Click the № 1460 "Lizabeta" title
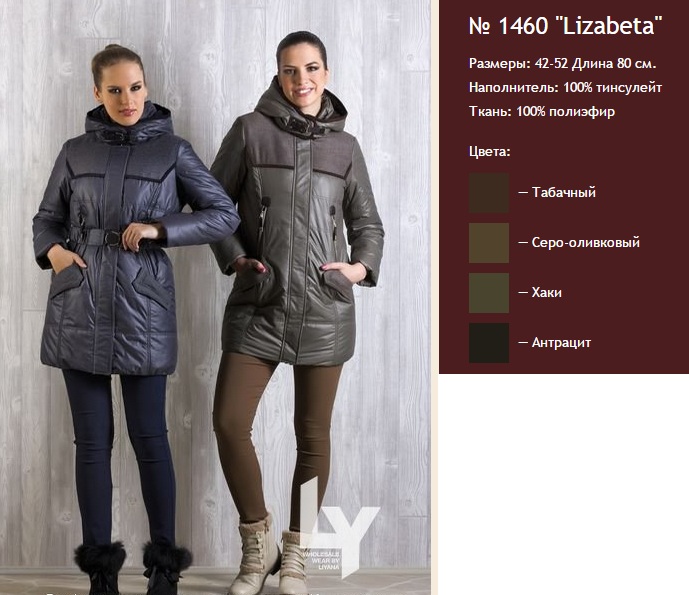This screenshot has height=595, width=689. tap(566, 26)
